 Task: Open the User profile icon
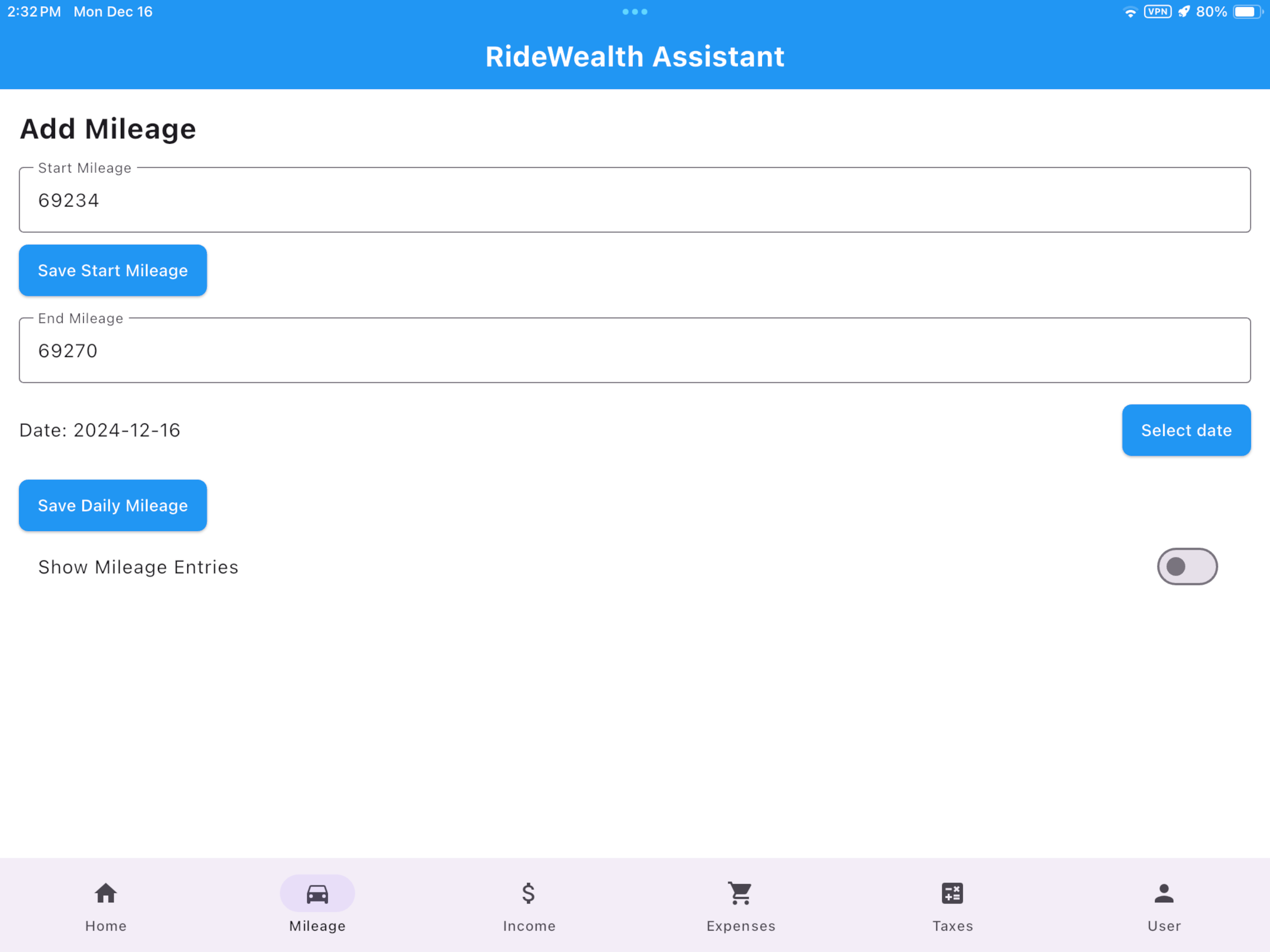pos(1164,893)
